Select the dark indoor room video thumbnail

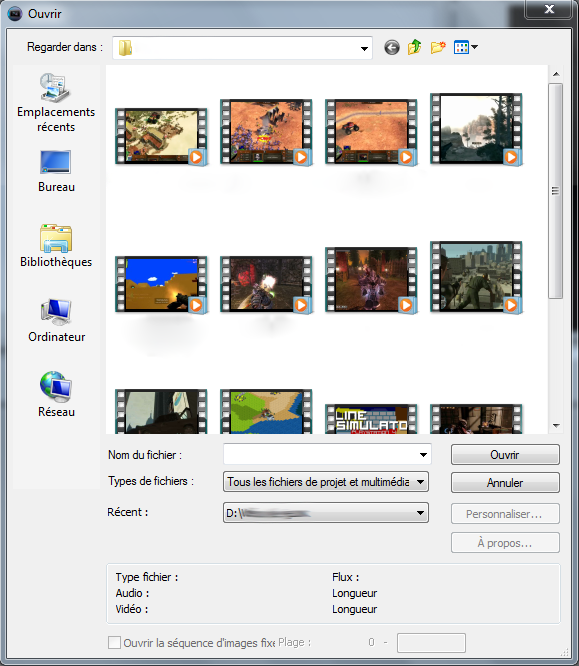476,419
